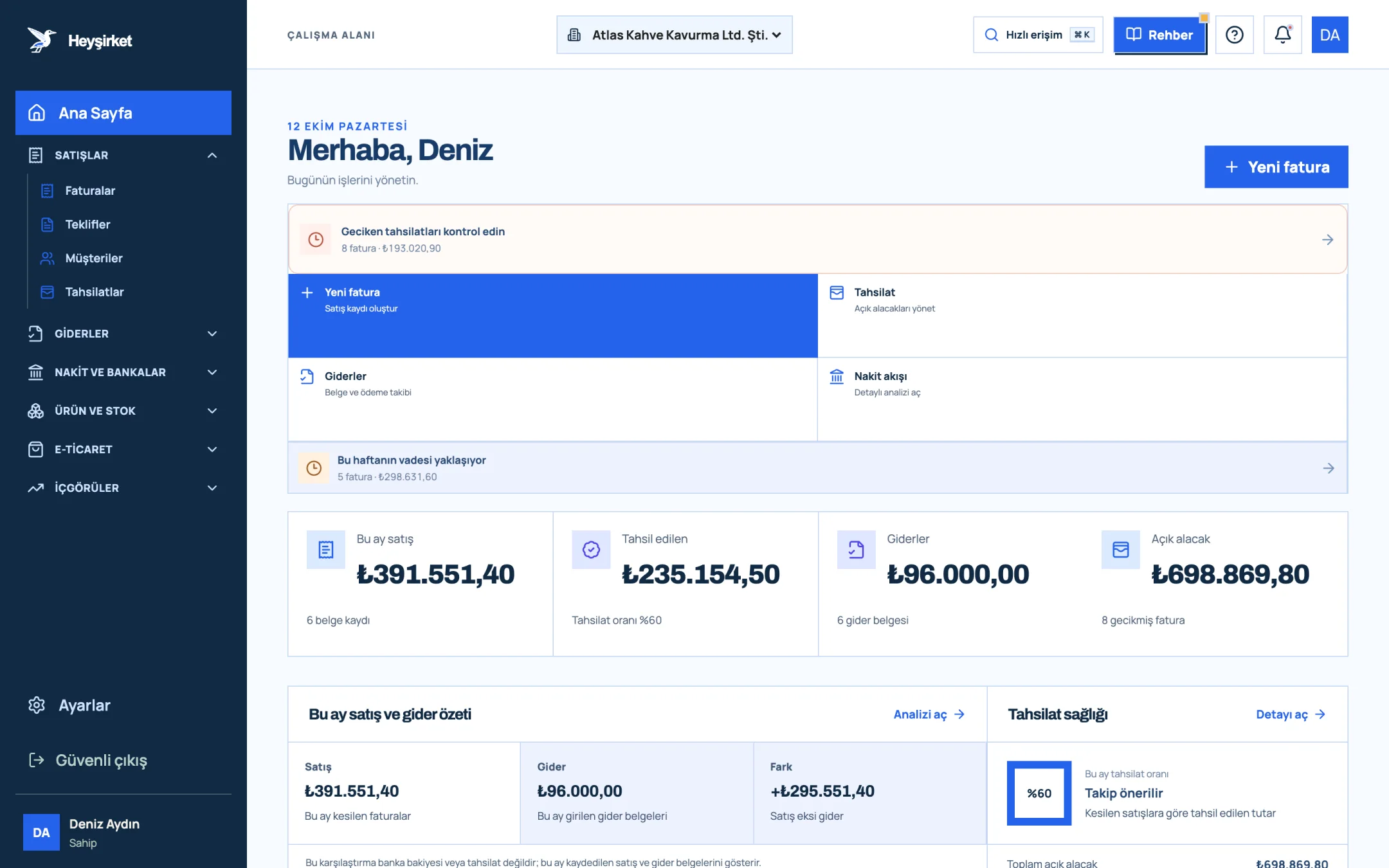This screenshot has width=1389, height=868.
Task: Open the Analizi aç link
Action: click(x=929, y=714)
